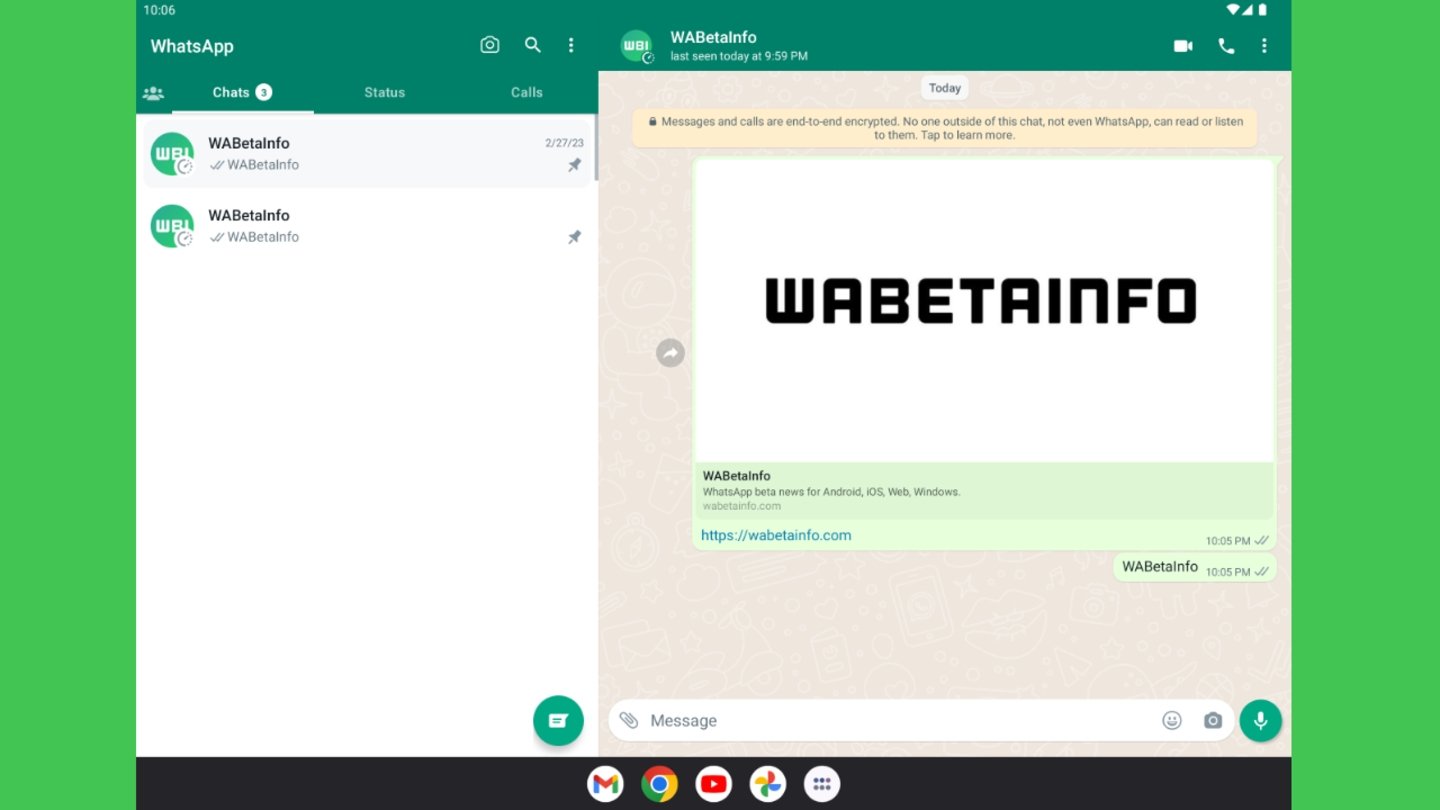Open the emoji picker

pos(1172,720)
